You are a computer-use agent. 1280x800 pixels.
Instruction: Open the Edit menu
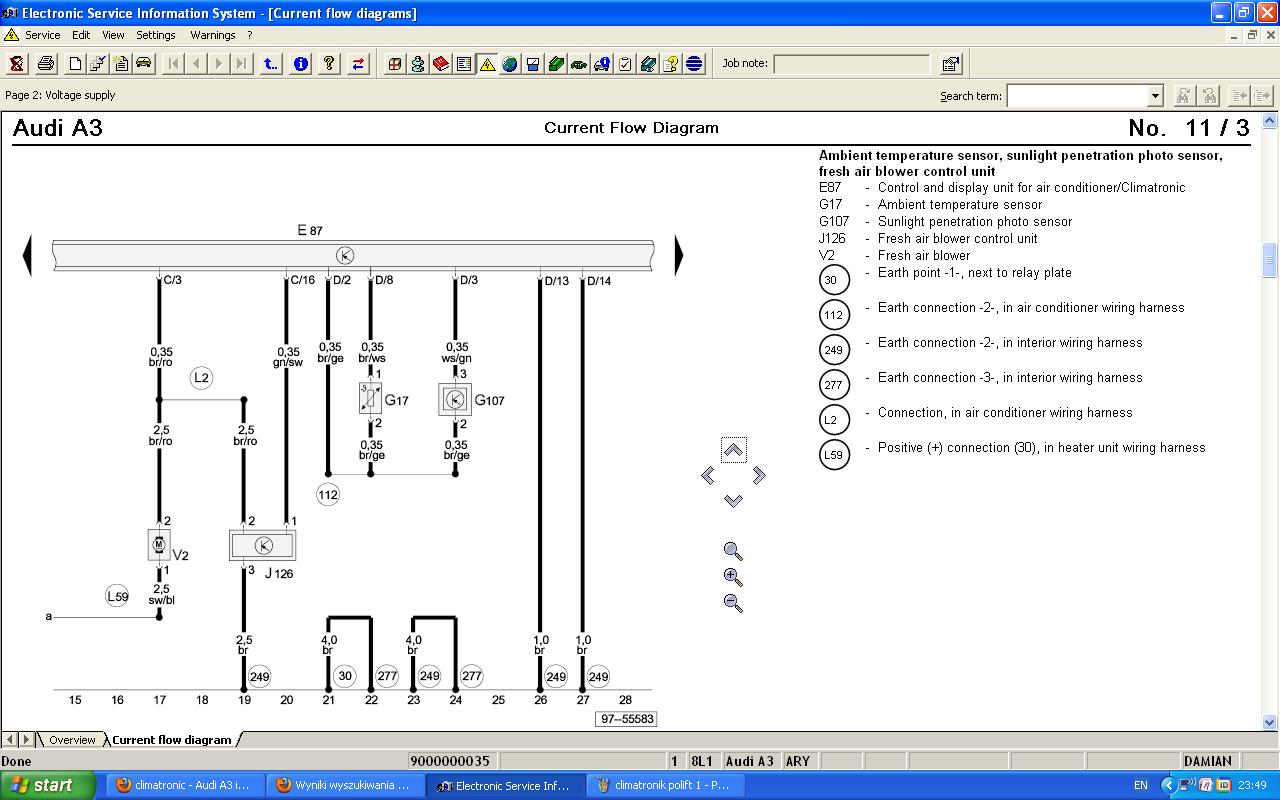pyautogui.click(x=81, y=35)
